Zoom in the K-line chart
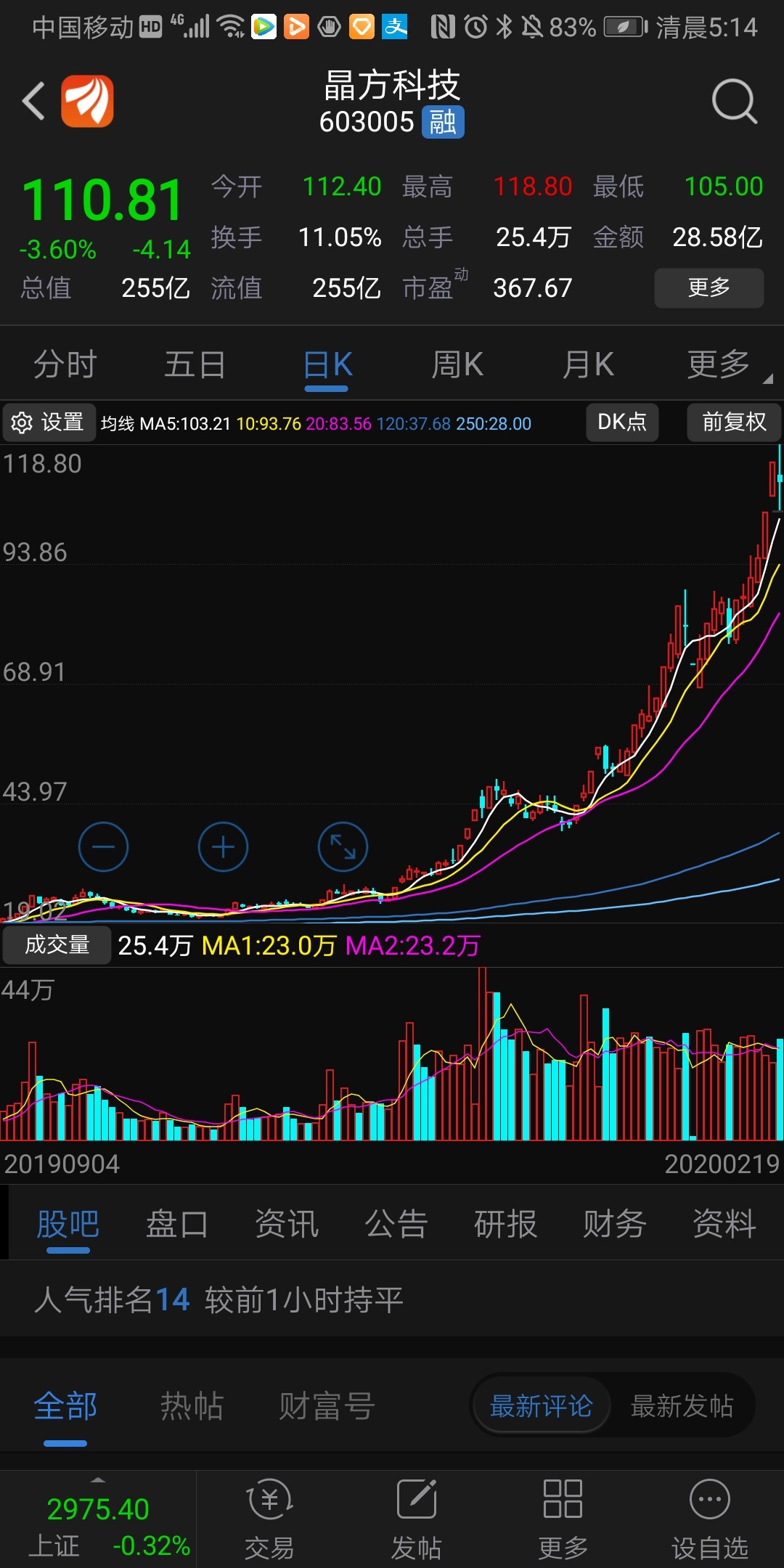 point(223,846)
